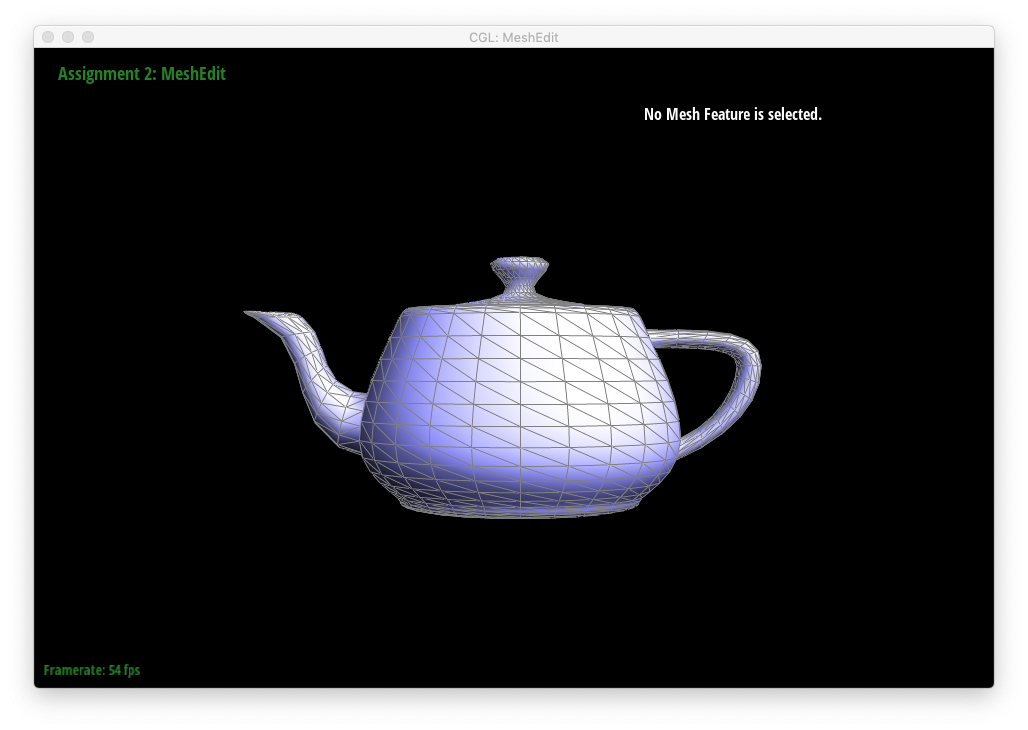
Task: Click the knob on the teapot lid
Action: (x=519, y=270)
